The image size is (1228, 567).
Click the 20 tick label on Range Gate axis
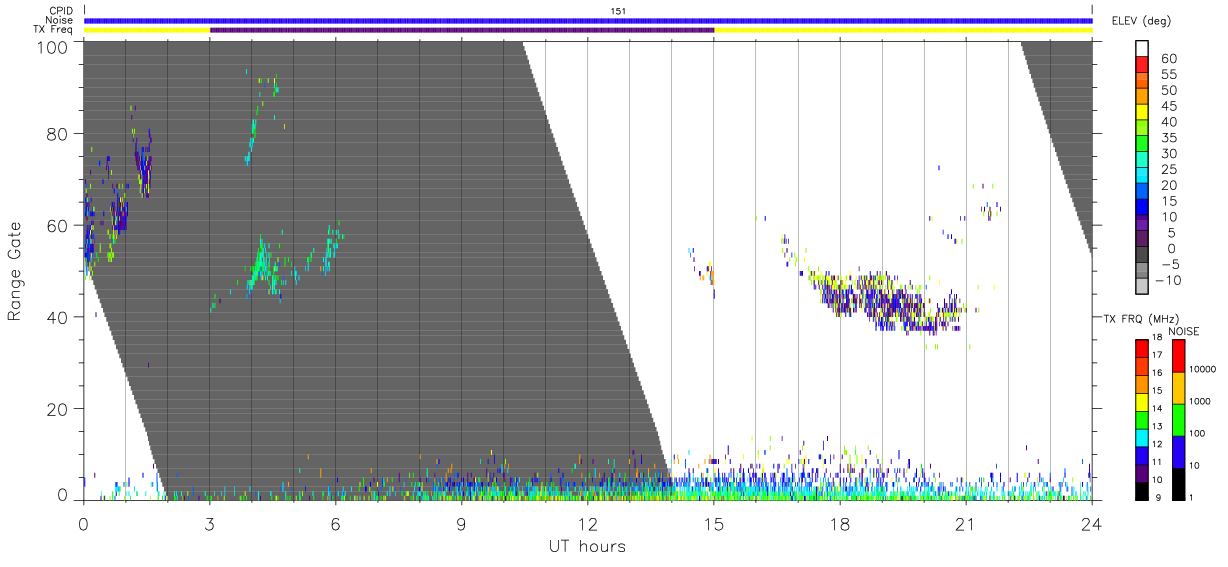58,408
